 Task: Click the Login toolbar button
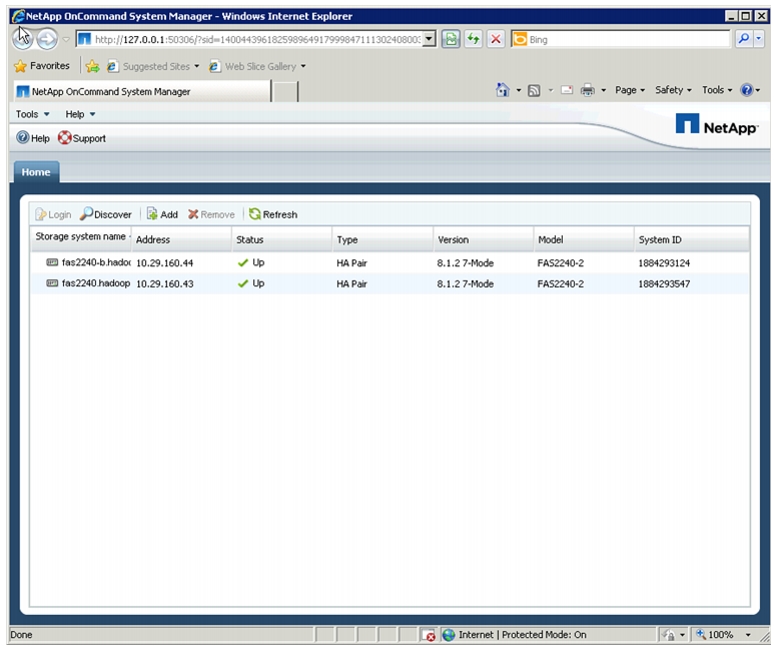coord(53,214)
